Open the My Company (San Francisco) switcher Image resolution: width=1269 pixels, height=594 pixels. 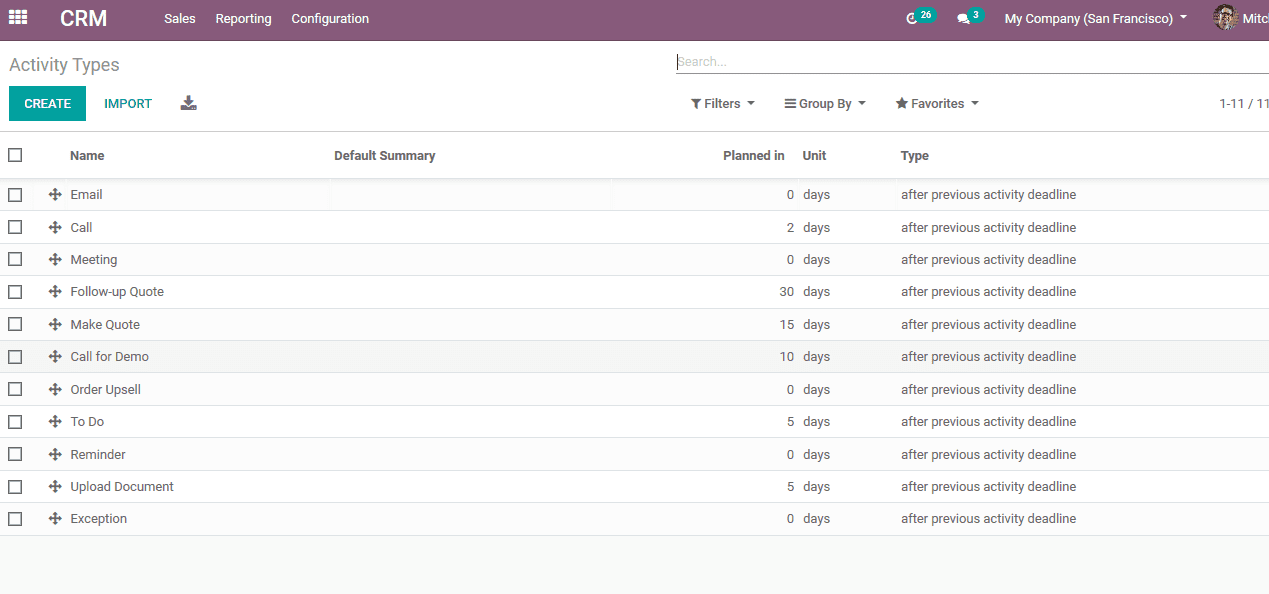click(1096, 19)
